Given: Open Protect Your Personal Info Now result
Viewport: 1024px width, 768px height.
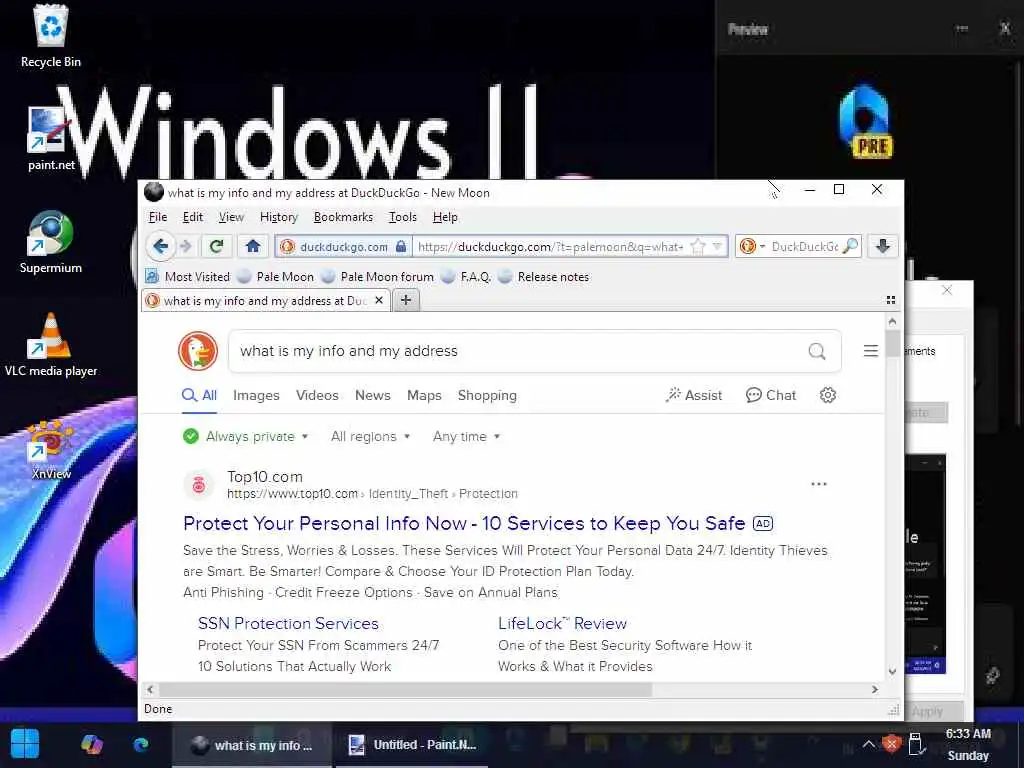Looking at the screenshot, I should pyautogui.click(x=464, y=523).
